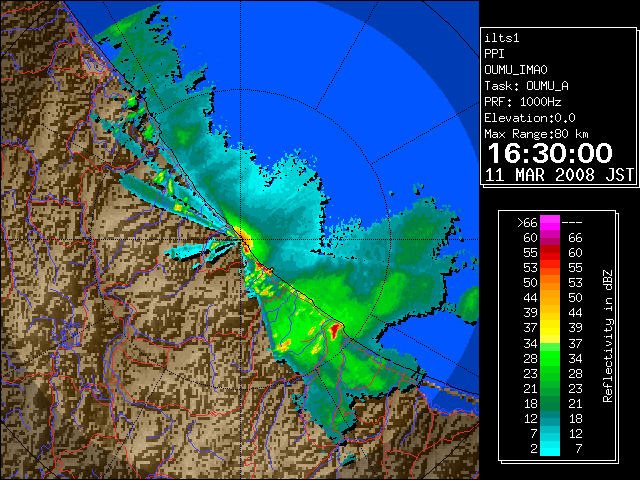Click the magenta >66 dBZ legend swatch

[550, 223]
